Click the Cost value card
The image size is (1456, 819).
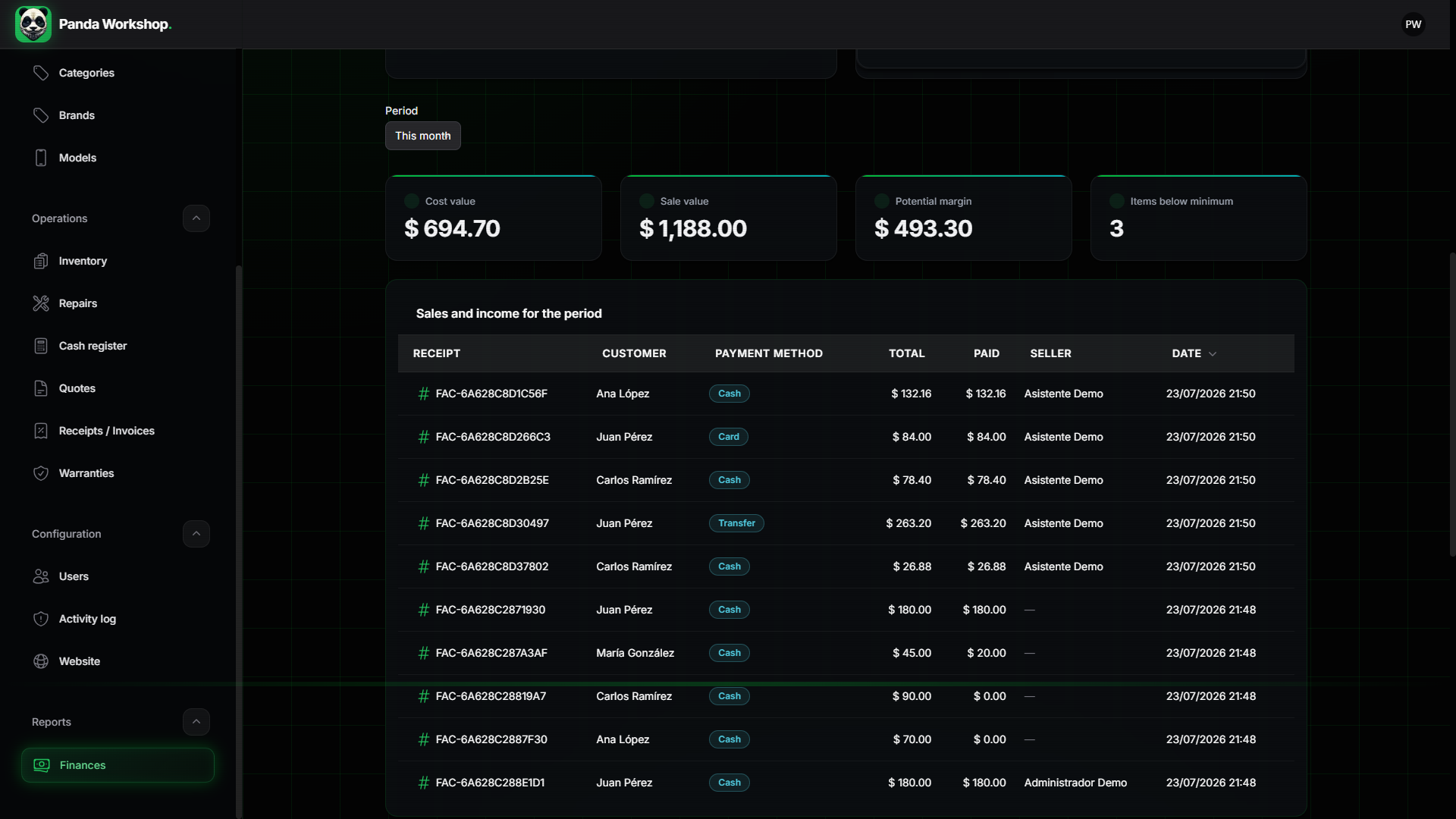[x=494, y=218]
